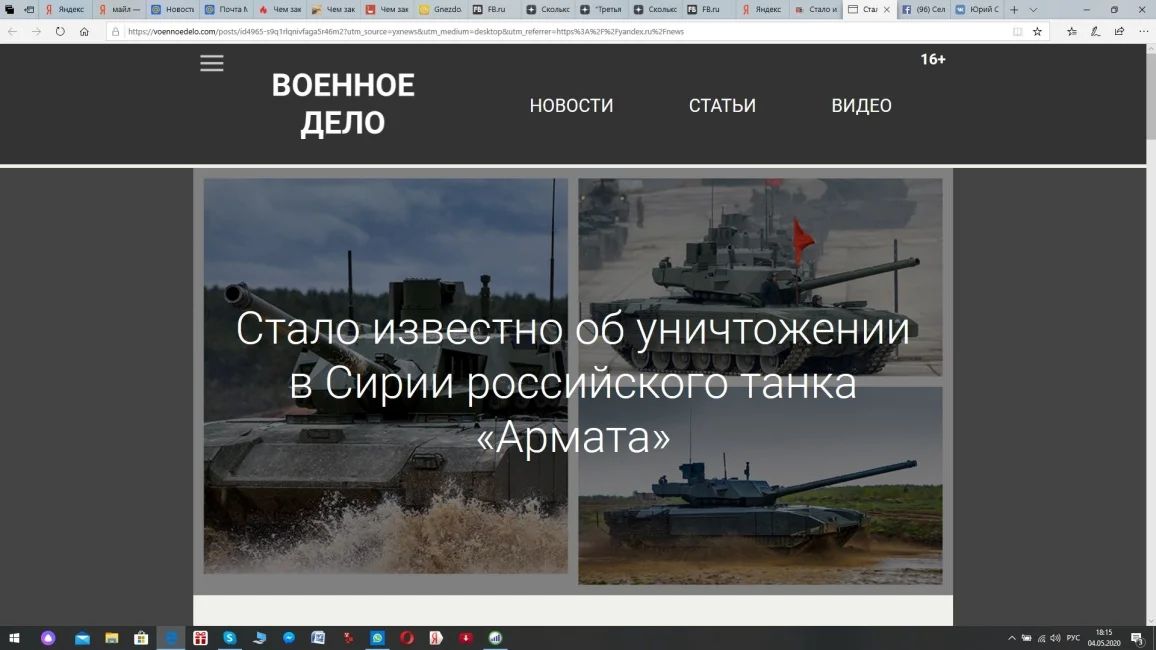Open Skype from the taskbar
The width and height of the screenshot is (1156, 650).
pos(229,638)
